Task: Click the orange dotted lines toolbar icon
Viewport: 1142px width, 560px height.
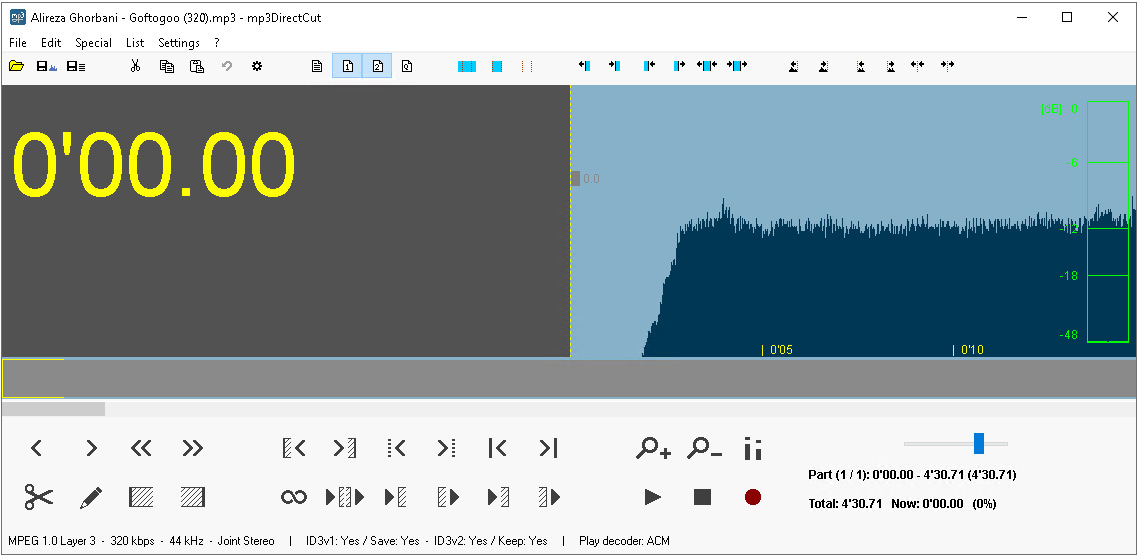Action: tap(527, 66)
